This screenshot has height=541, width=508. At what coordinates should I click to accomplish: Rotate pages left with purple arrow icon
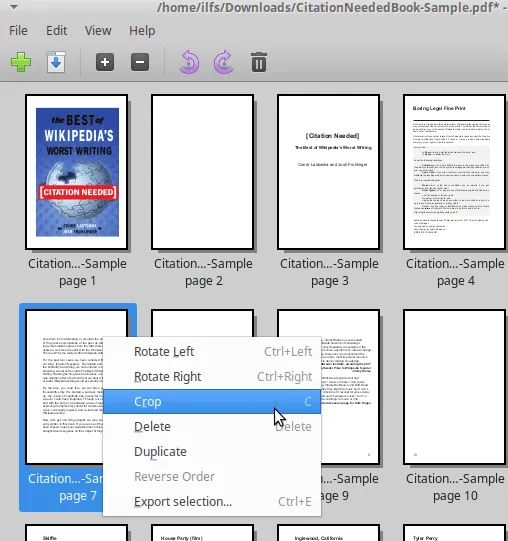pyautogui.click(x=189, y=62)
